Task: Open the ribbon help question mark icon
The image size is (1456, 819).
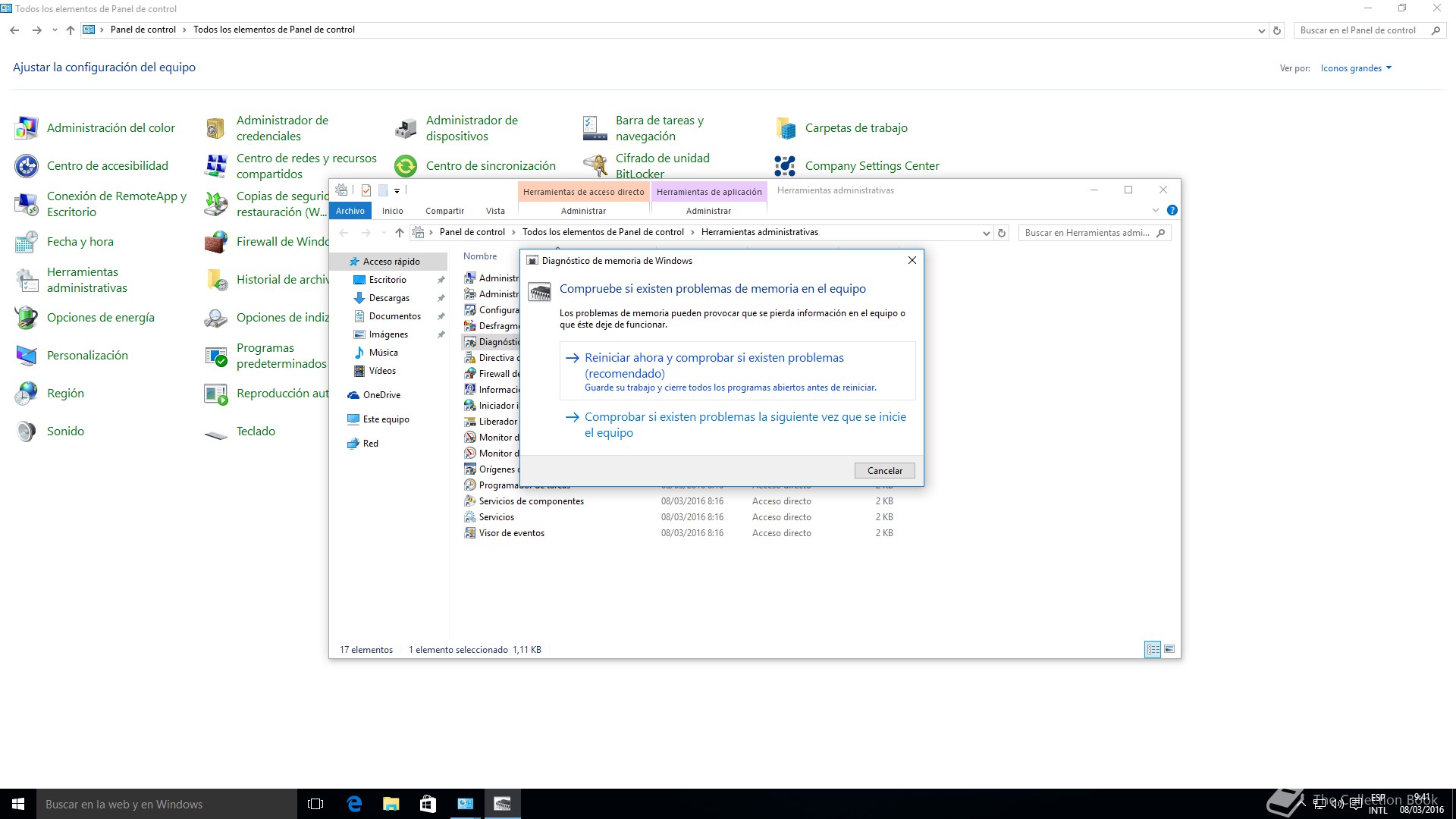Action: tap(1172, 211)
